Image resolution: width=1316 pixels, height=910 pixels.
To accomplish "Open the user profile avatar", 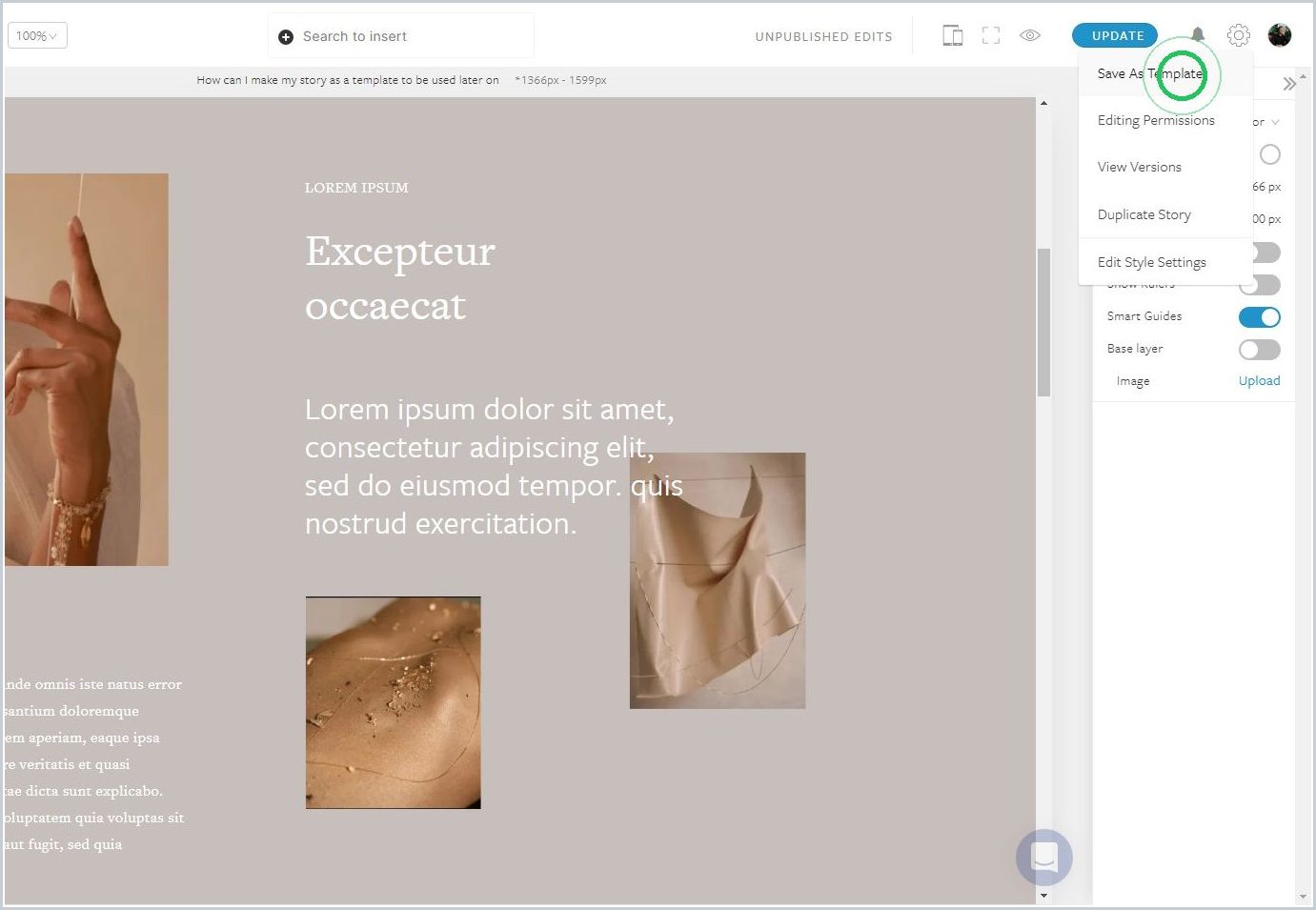I will click(x=1280, y=35).
